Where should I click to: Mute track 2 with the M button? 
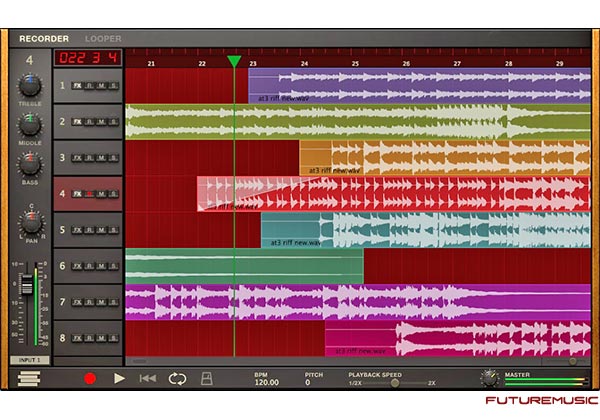click(101, 122)
